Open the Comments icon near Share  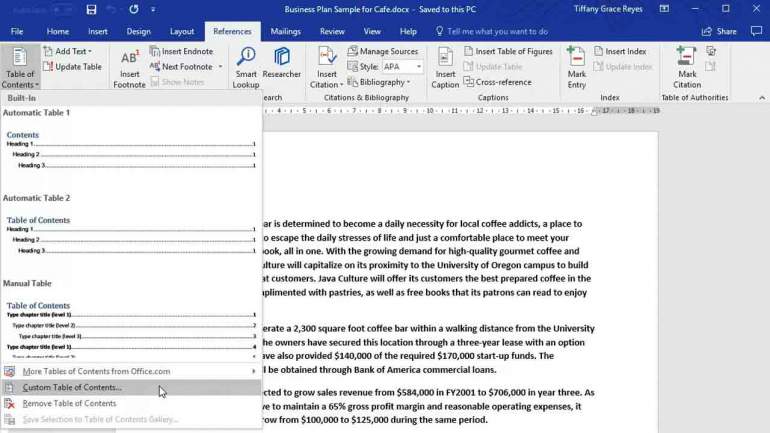(756, 31)
